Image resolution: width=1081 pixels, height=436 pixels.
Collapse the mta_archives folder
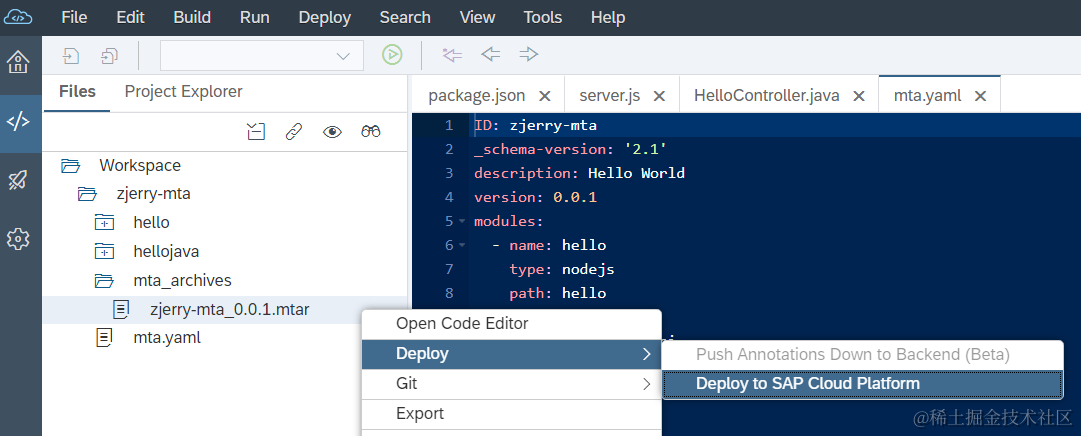(103, 281)
